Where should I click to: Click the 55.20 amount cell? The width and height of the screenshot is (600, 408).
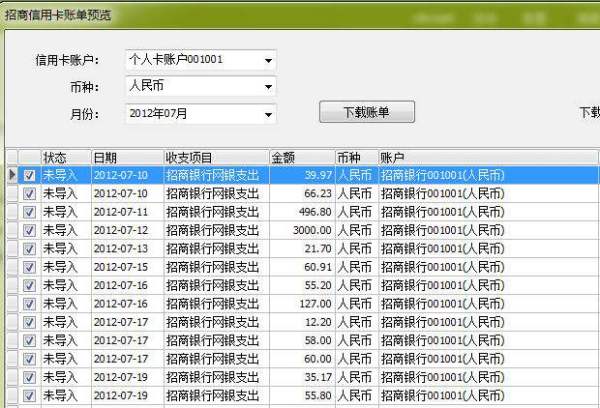(302, 286)
